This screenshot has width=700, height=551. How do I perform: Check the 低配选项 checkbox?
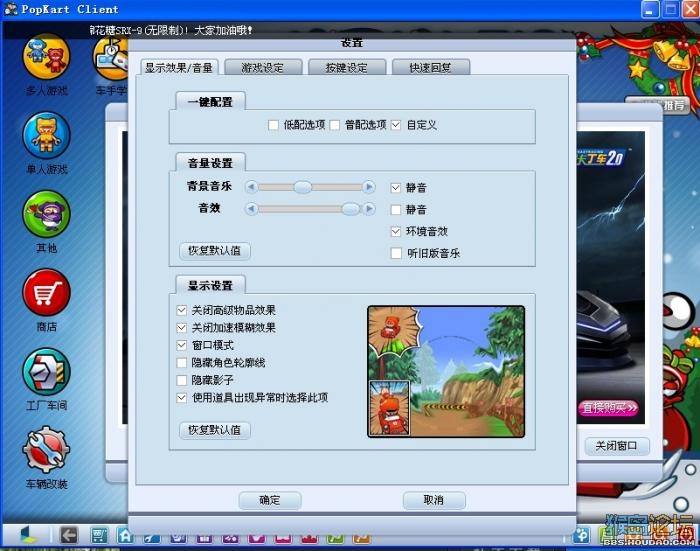click(273, 125)
